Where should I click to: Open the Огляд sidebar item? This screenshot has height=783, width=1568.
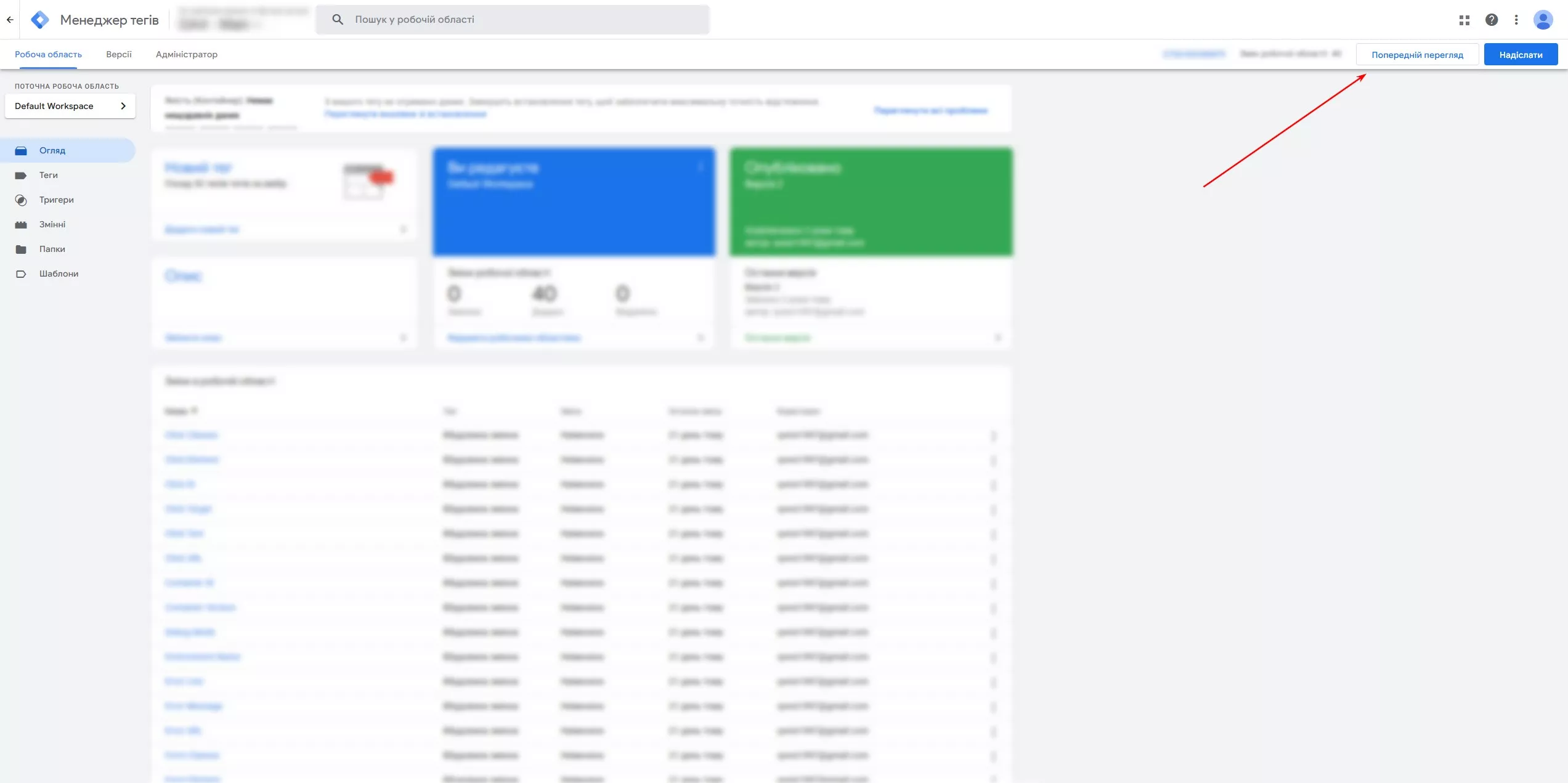click(68, 150)
